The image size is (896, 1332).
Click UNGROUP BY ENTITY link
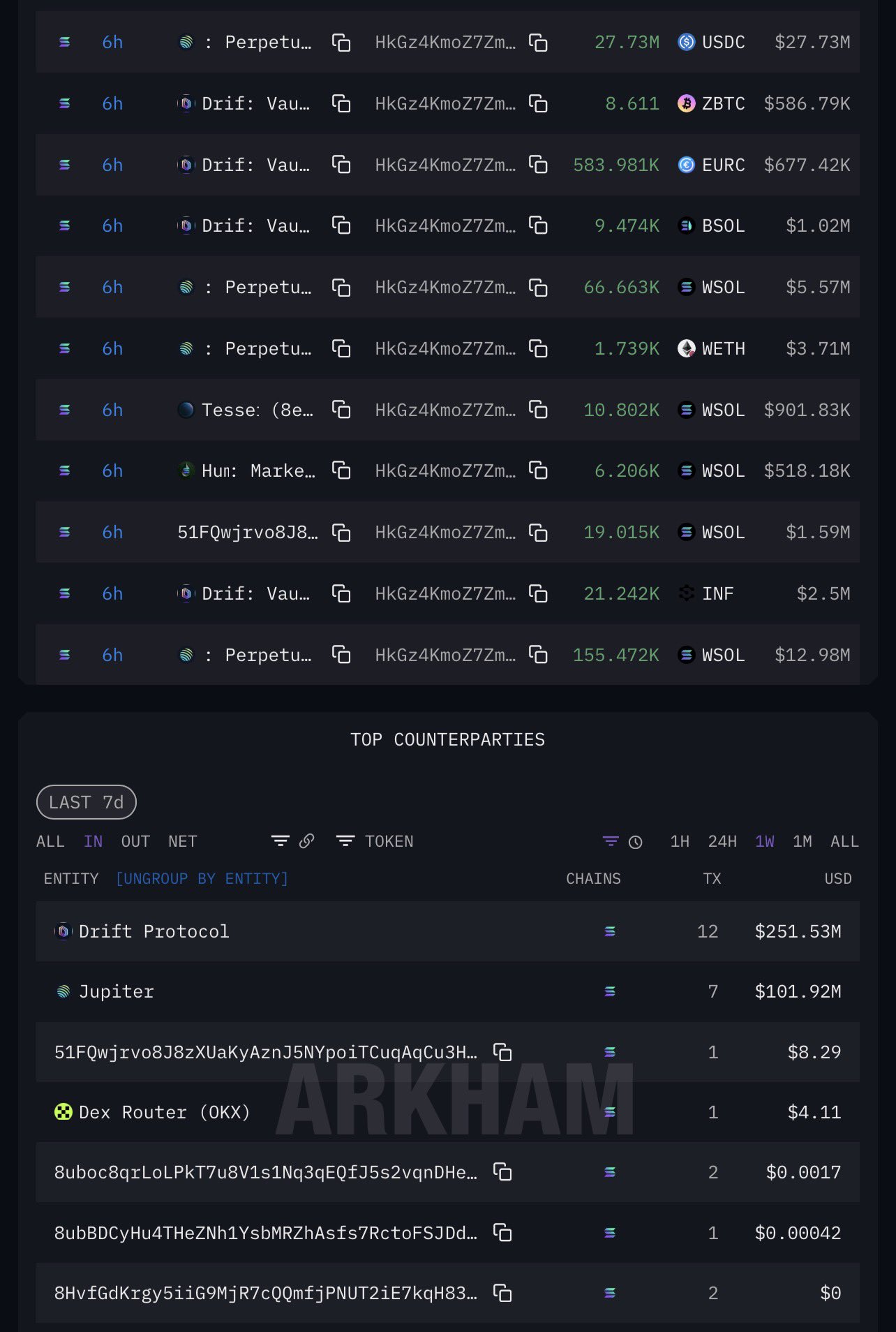point(202,878)
